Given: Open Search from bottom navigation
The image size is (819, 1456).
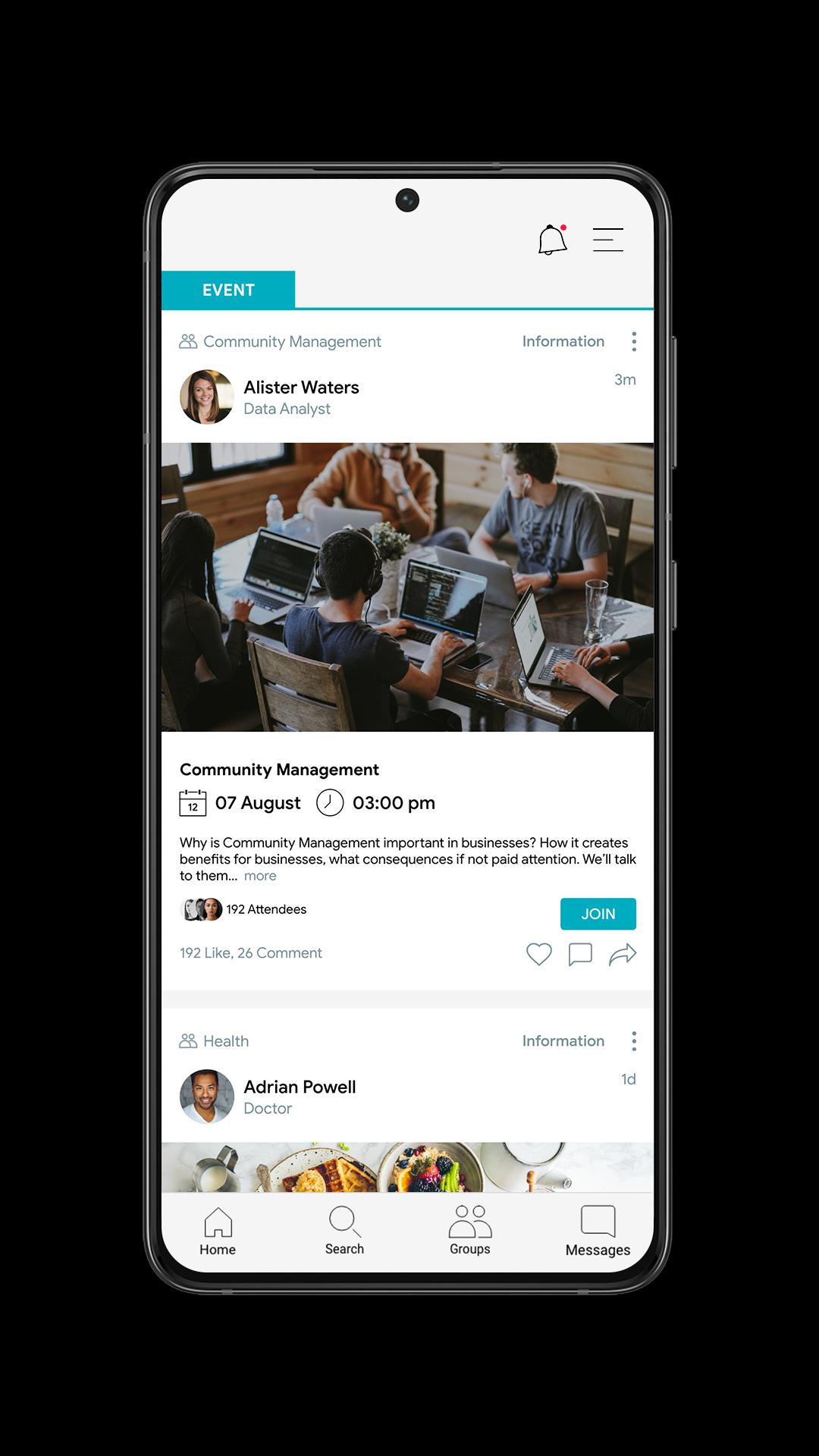Looking at the screenshot, I should tap(344, 1230).
